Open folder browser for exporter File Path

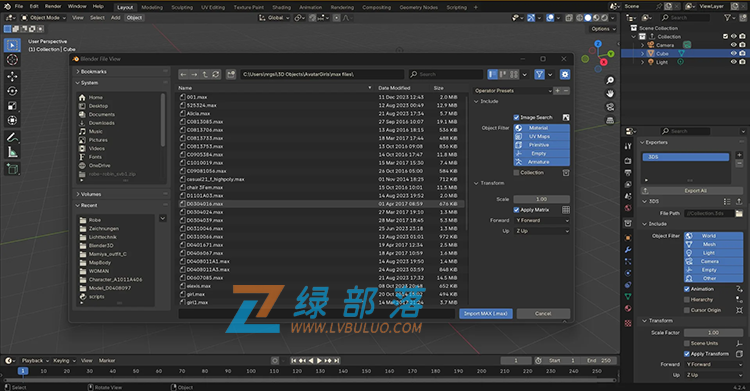point(739,213)
